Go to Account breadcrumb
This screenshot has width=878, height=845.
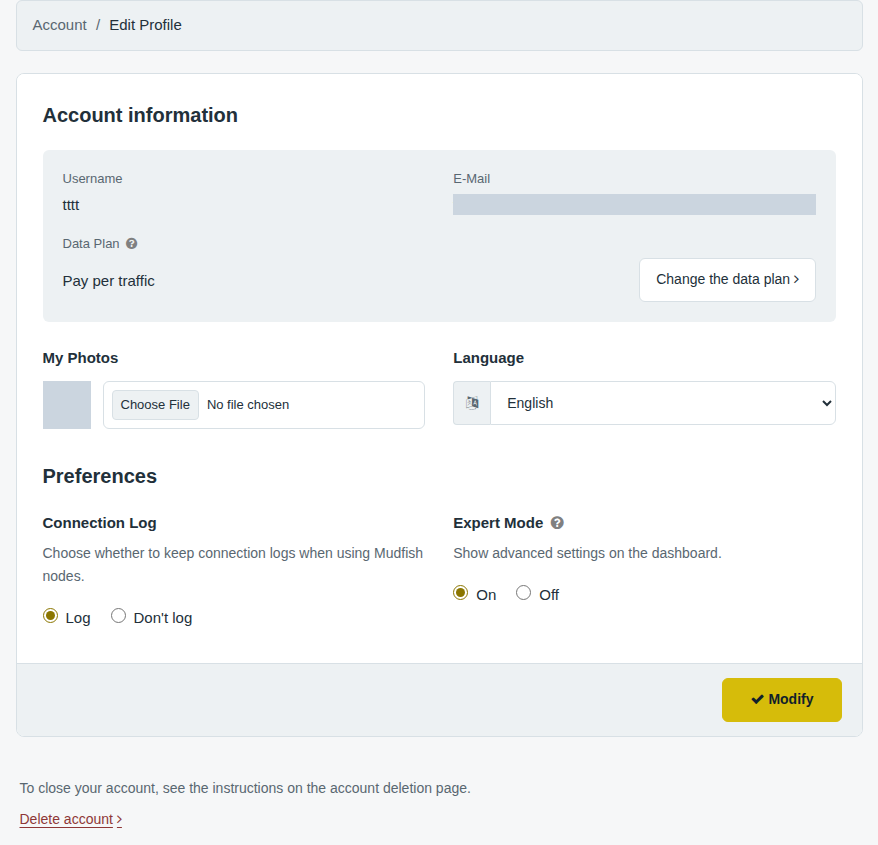59,25
